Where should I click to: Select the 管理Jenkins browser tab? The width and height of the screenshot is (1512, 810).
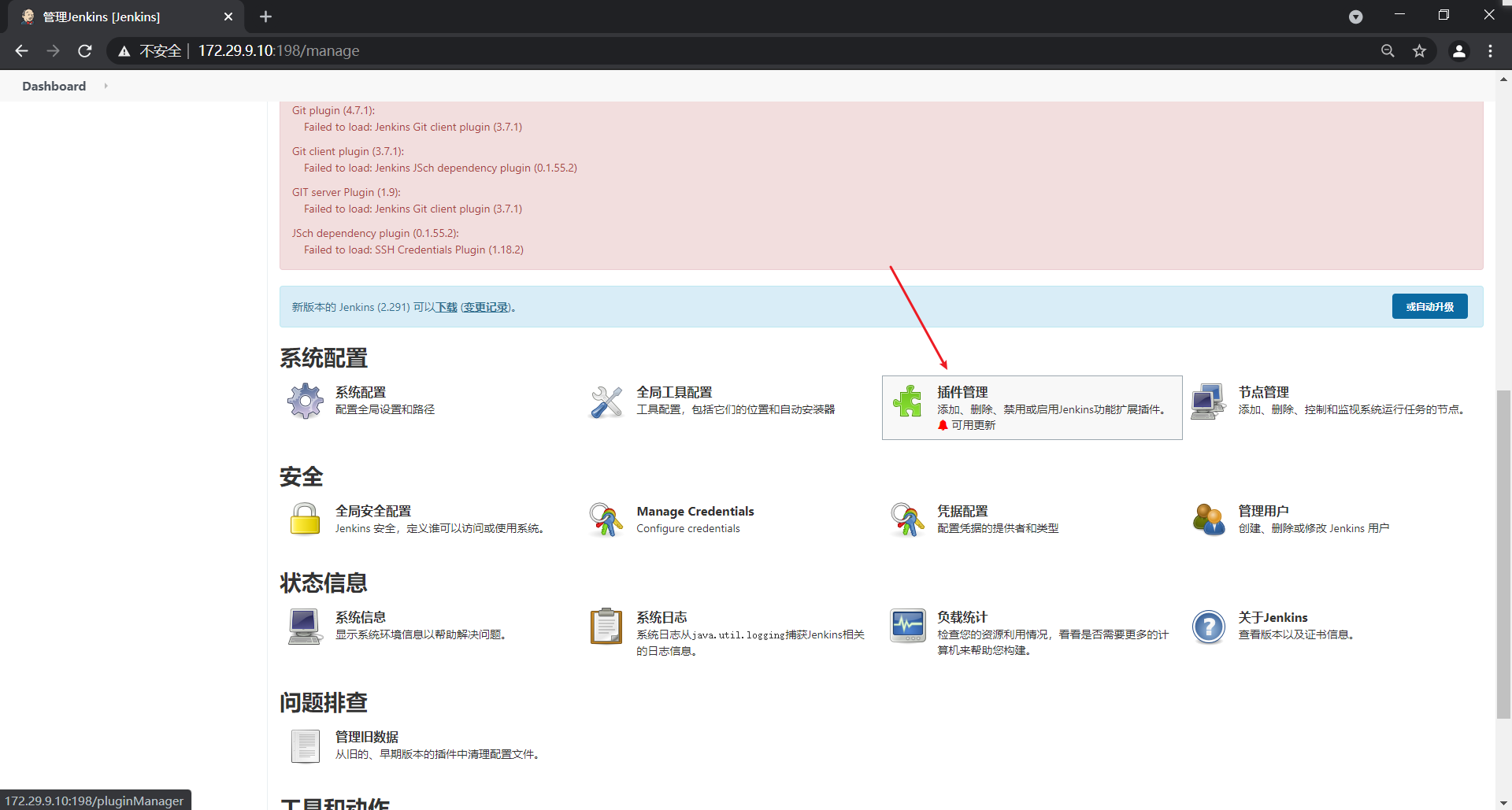(x=126, y=17)
